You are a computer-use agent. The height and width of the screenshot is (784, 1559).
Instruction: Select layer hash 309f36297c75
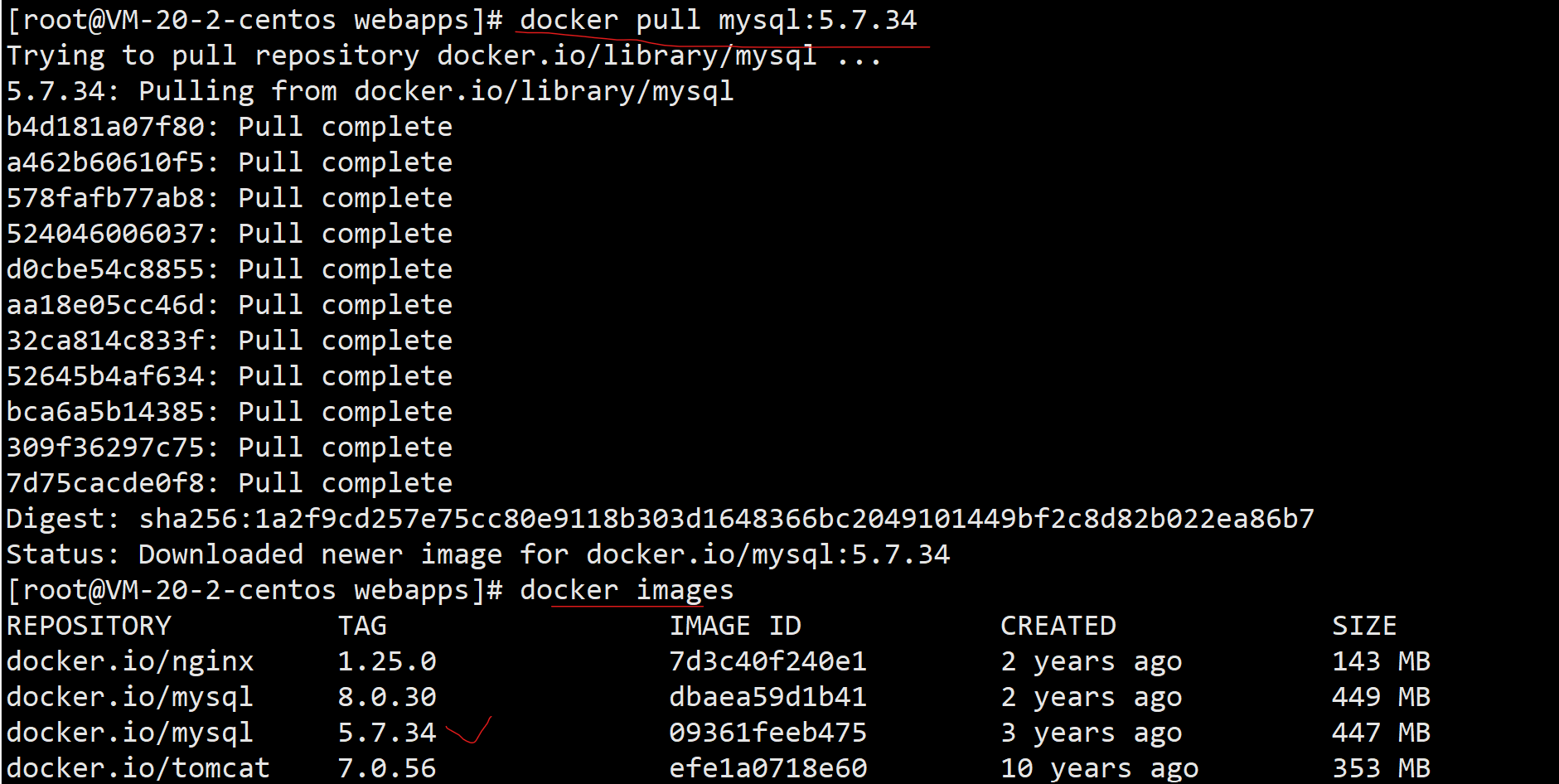coord(105,448)
